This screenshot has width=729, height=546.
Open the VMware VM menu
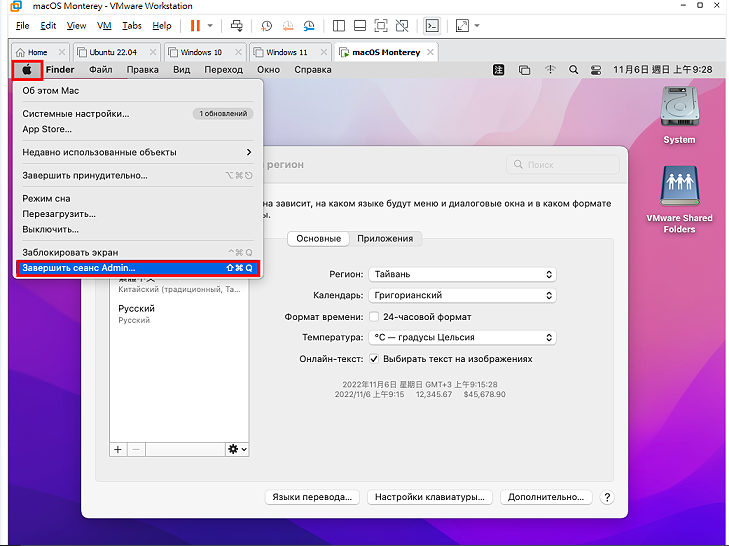click(104, 26)
